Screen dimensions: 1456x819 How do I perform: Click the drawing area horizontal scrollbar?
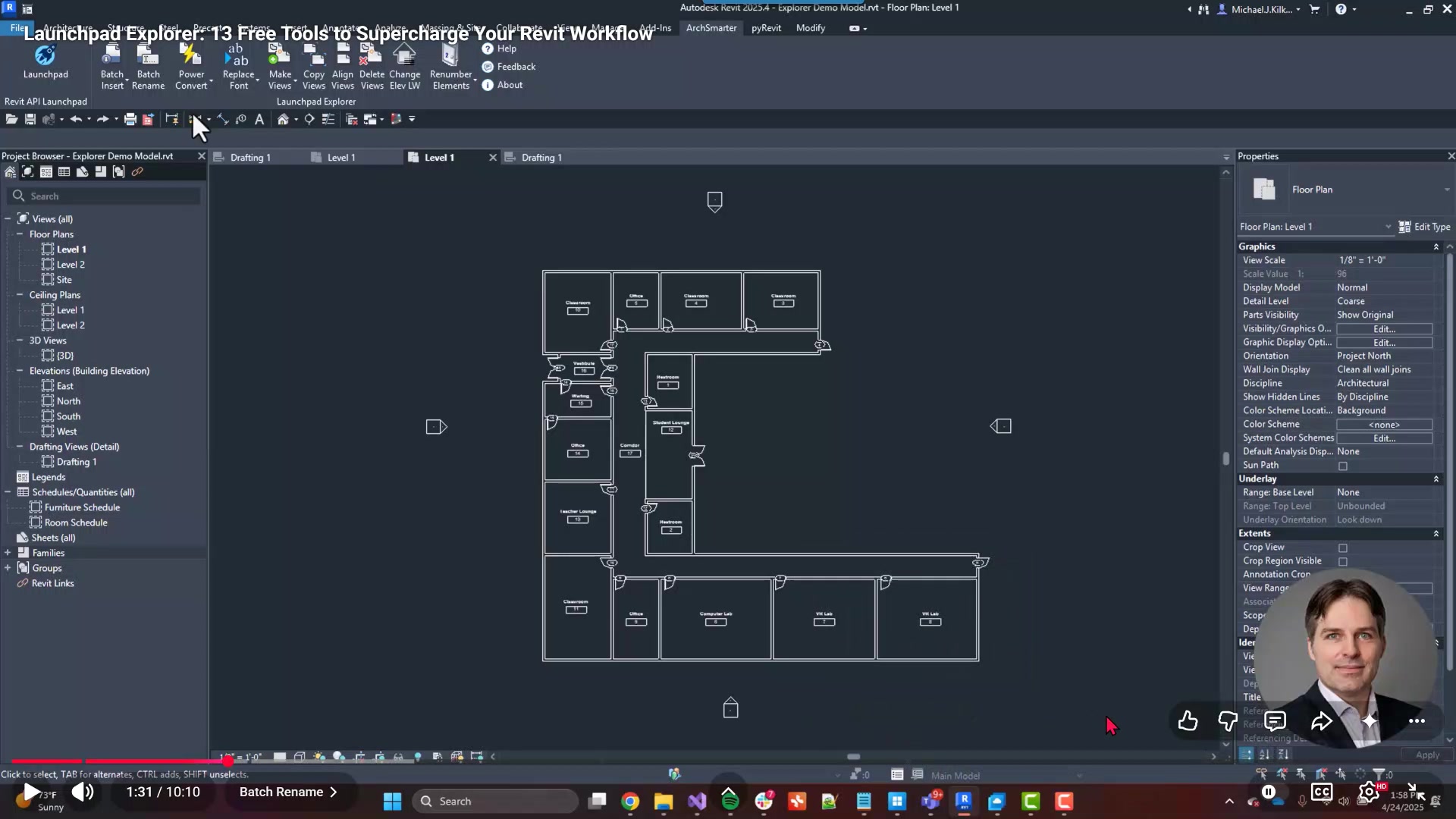[853, 756]
